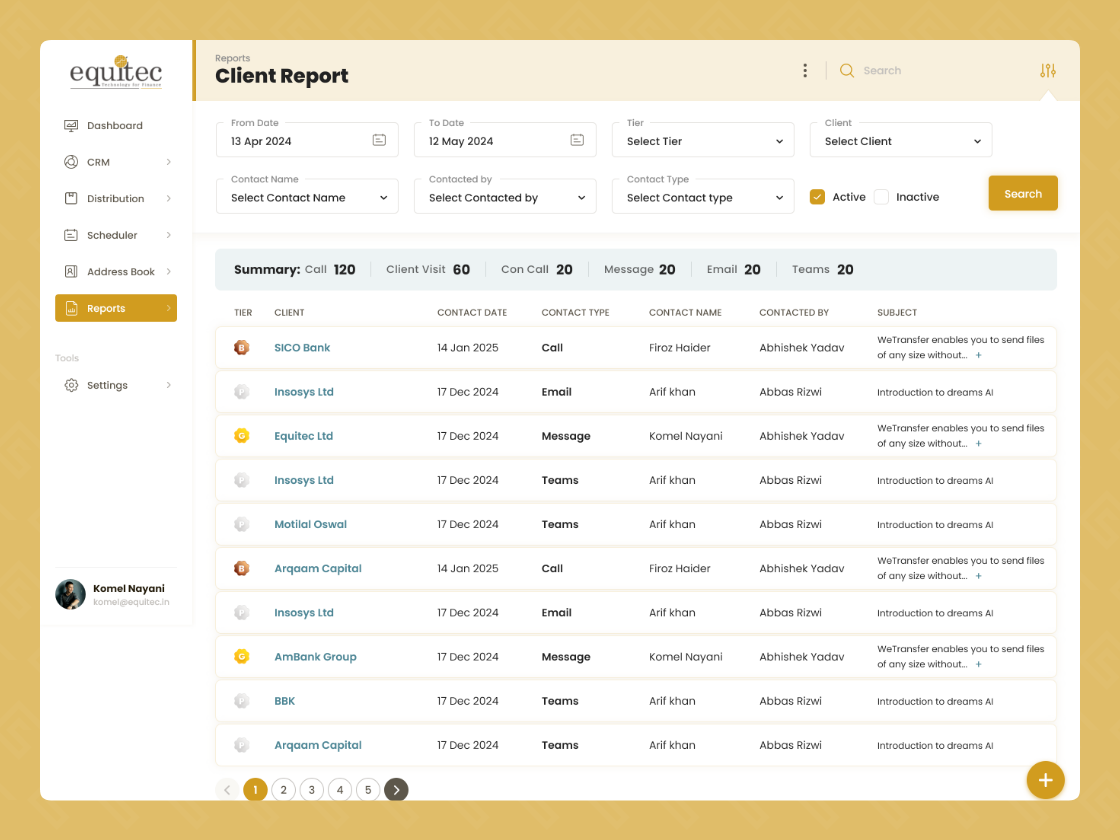The width and height of the screenshot is (1120, 840).
Task: Expand subject plus icon for AmBank Group row
Action: [x=979, y=664]
